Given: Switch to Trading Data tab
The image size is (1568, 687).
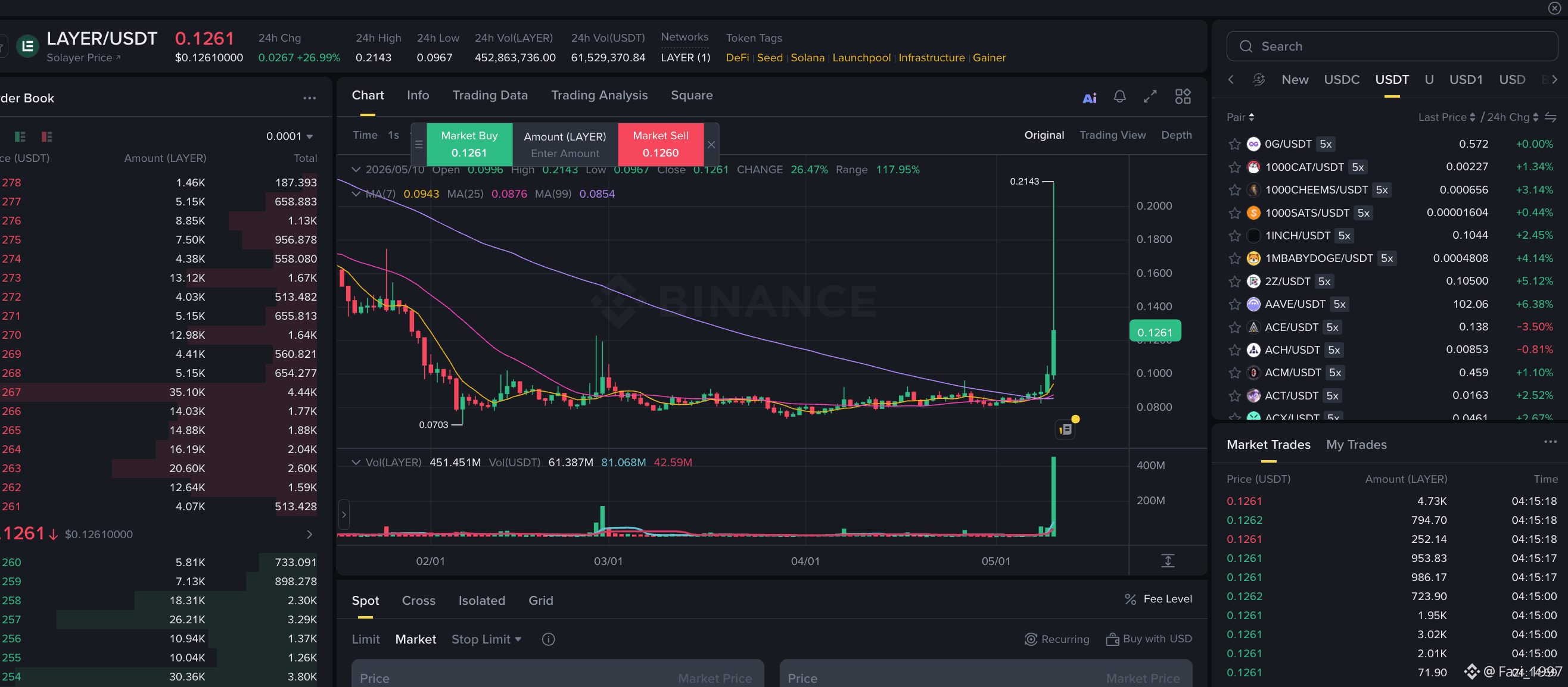Looking at the screenshot, I should (x=490, y=95).
